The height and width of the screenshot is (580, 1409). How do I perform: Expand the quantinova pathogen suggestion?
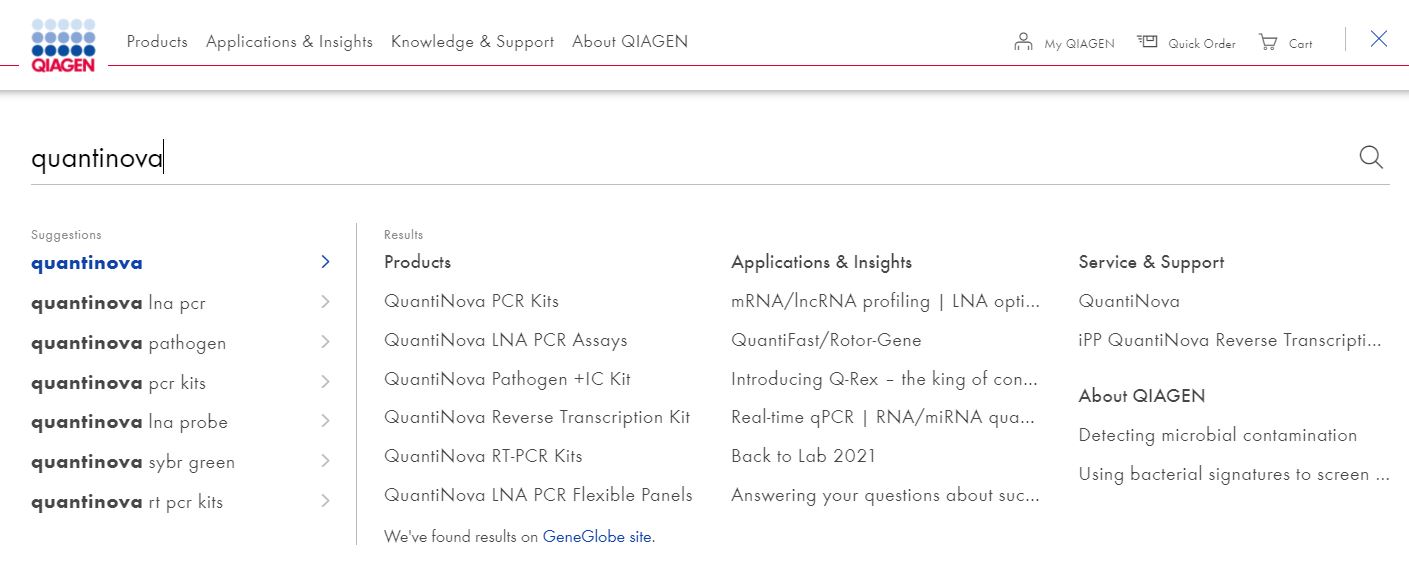(x=324, y=341)
